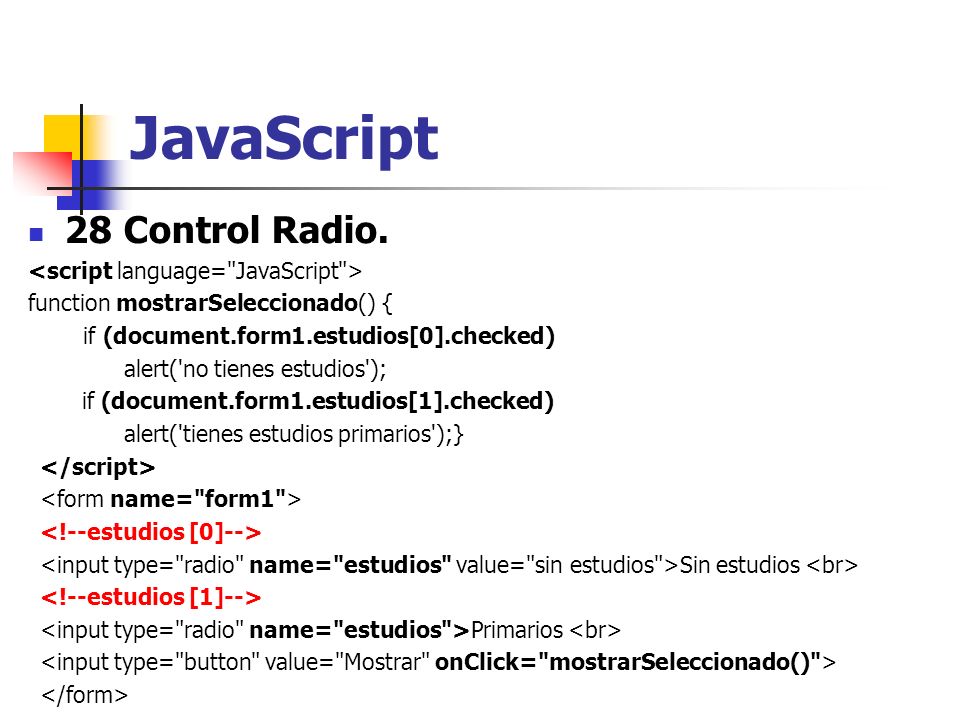This screenshot has height=720, width=960.
Task: Click the onClick mostrarSeleccionado button line
Action: tap(438, 662)
